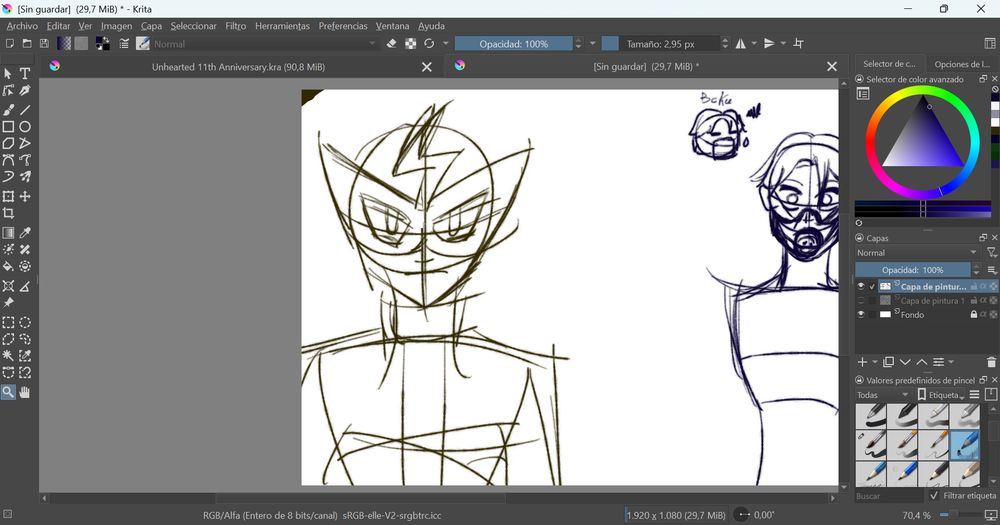Click the Opacidad 100% slider in the top toolbar
This screenshot has height=525, width=1000.
pos(513,44)
